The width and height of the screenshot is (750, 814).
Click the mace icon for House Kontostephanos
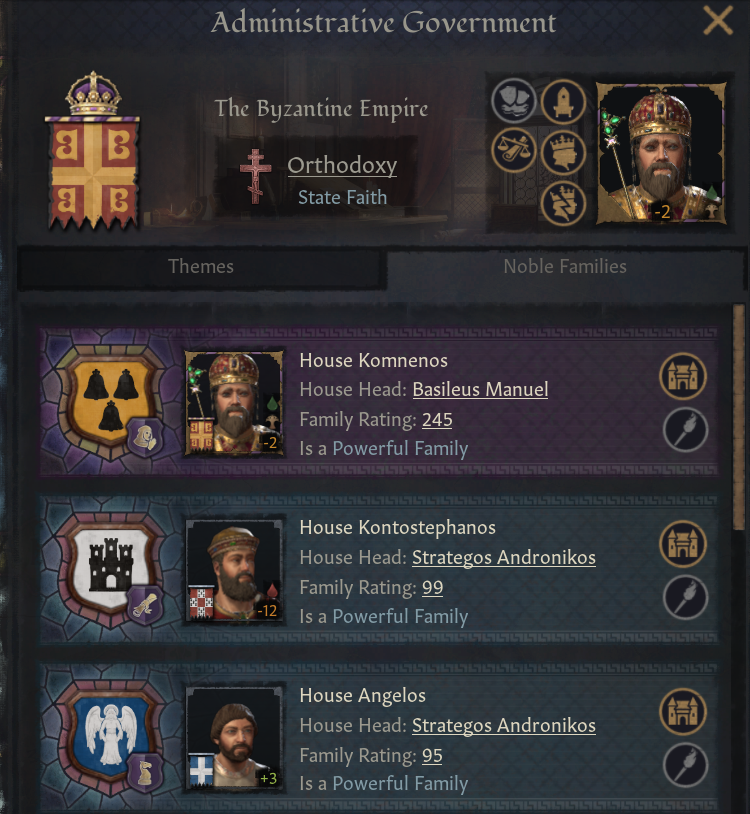(684, 598)
